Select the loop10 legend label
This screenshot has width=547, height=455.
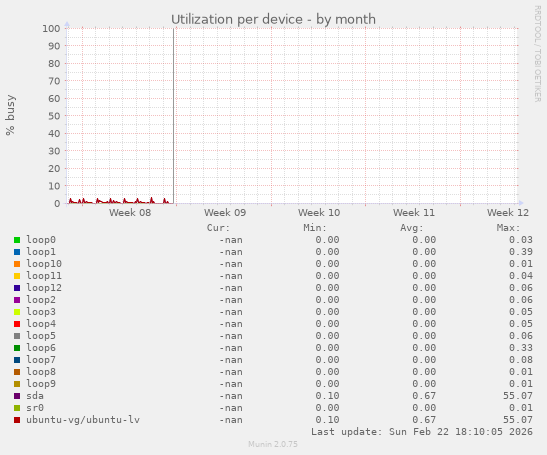click(x=44, y=264)
